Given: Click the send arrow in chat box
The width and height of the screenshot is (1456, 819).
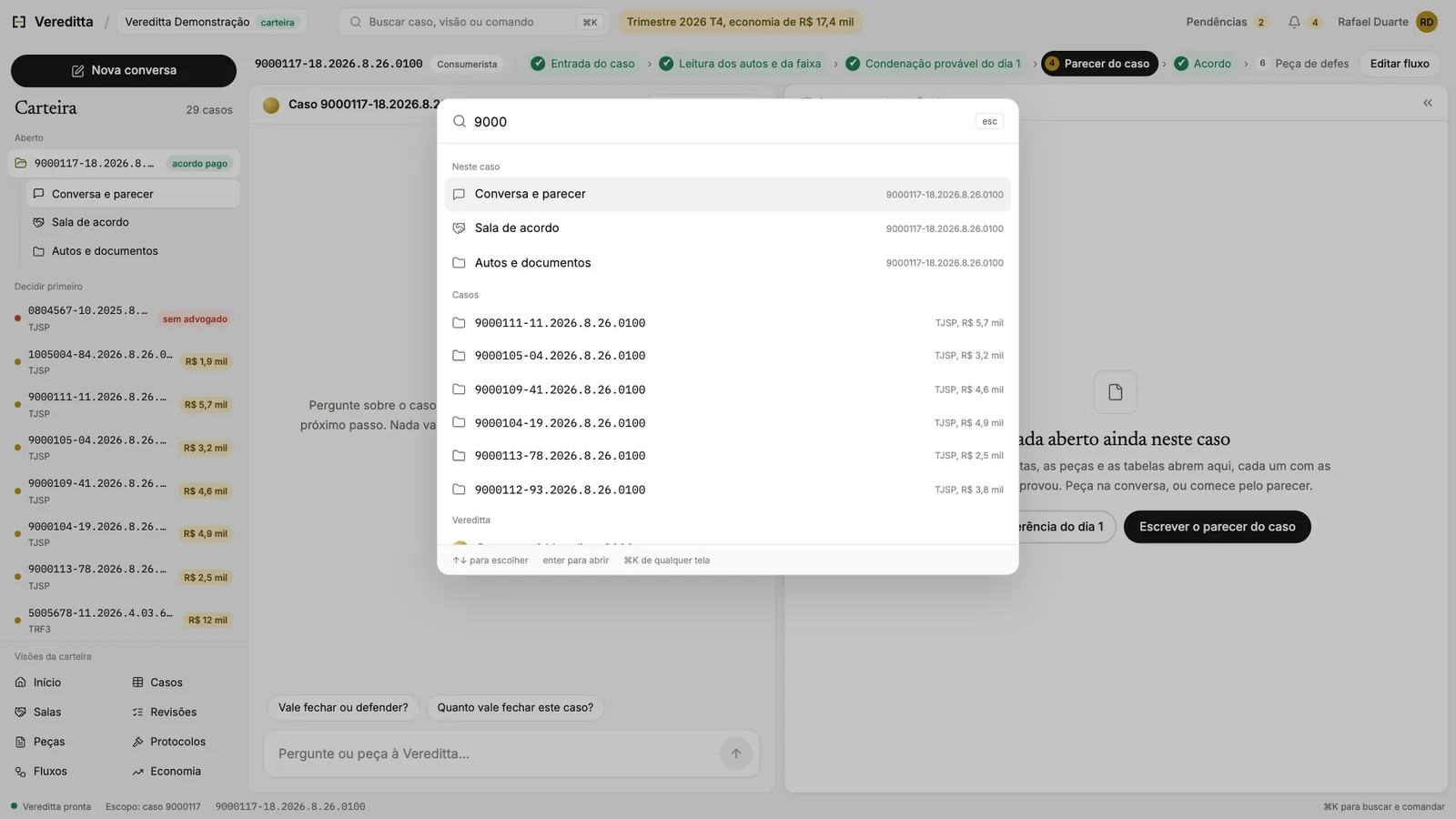Looking at the screenshot, I should [736, 753].
